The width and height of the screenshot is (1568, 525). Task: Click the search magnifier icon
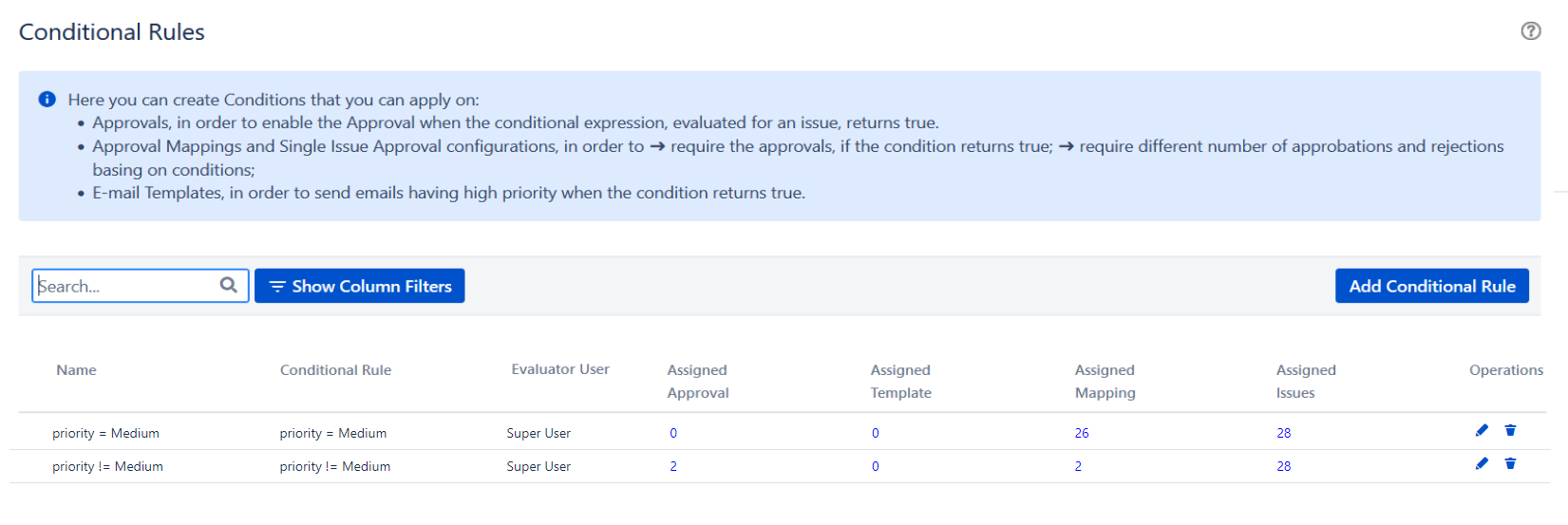click(229, 285)
